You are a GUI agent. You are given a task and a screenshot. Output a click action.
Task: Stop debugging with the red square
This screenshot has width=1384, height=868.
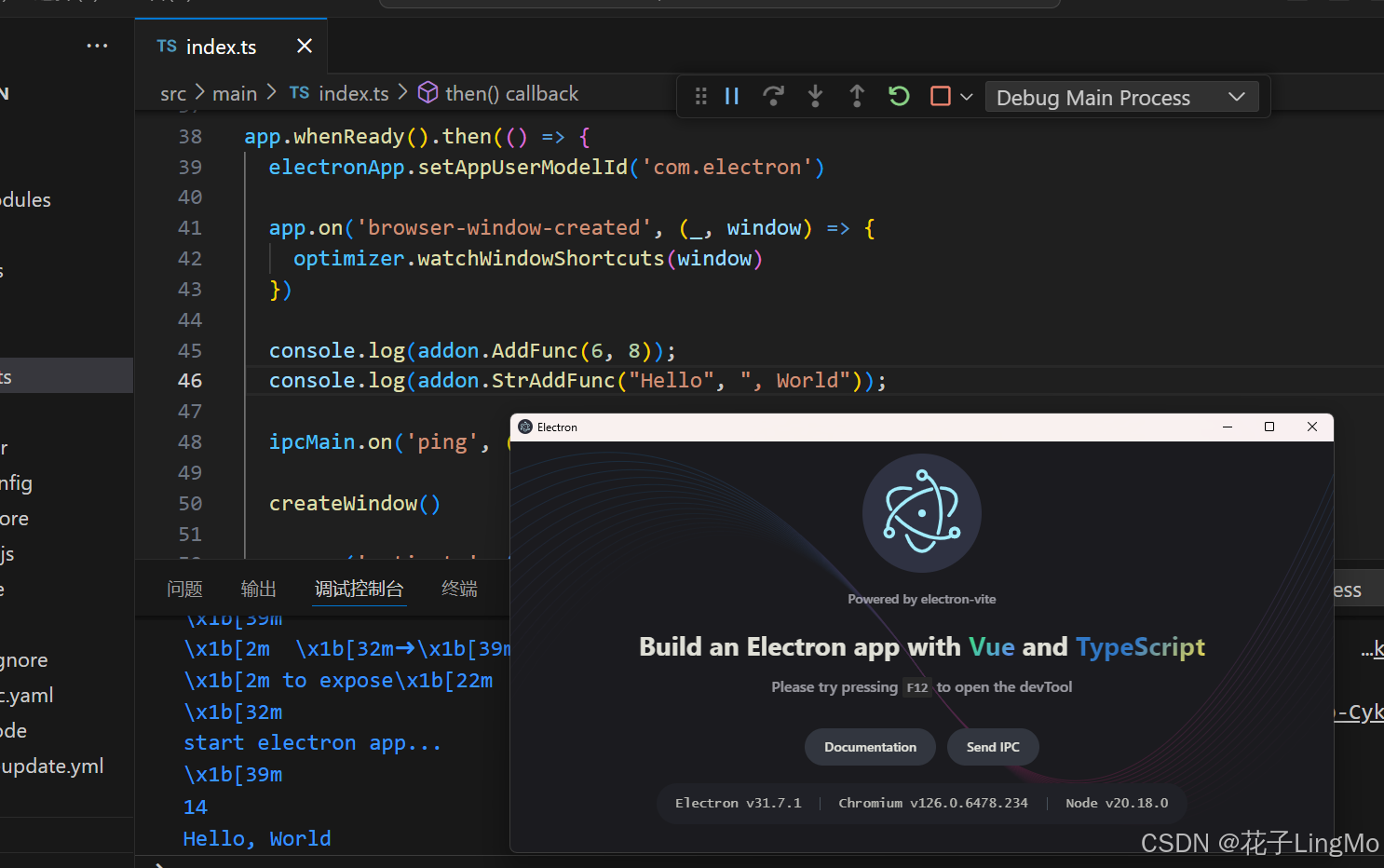(941, 96)
